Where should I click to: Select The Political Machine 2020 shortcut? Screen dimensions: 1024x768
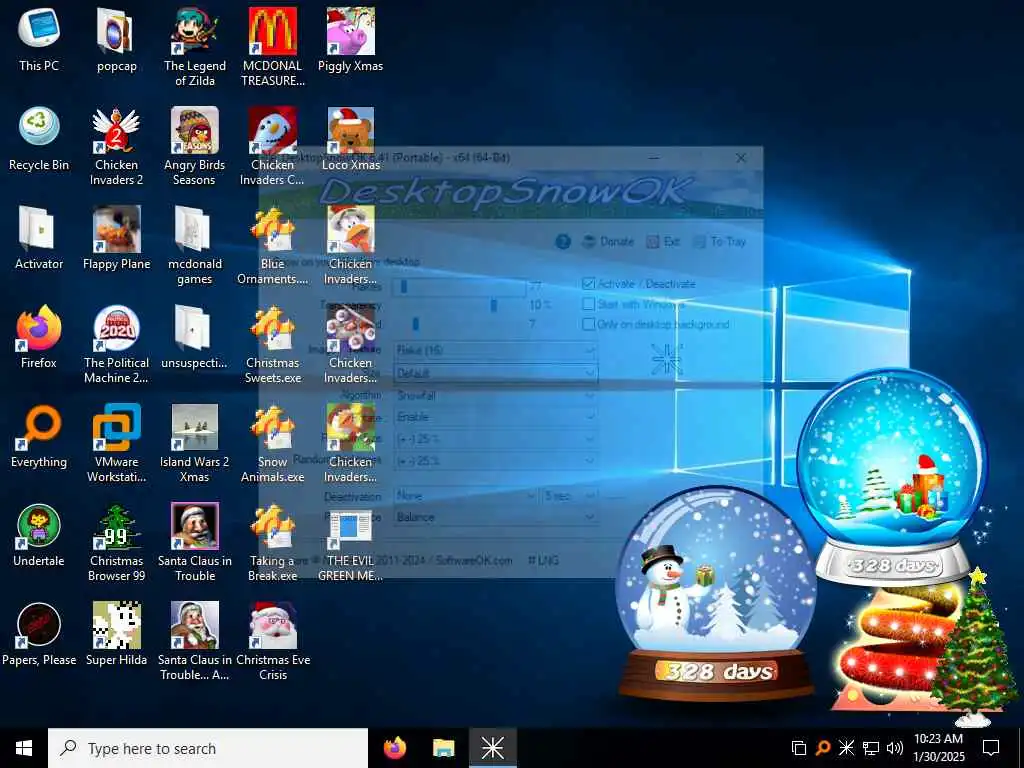pos(116,344)
